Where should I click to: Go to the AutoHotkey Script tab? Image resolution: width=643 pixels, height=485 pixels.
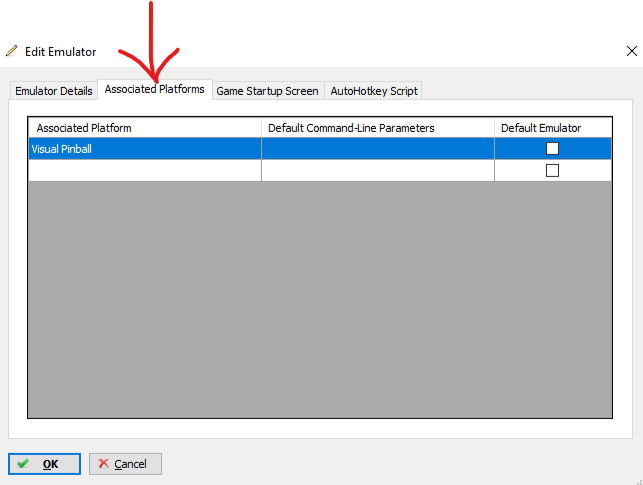(374, 91)
